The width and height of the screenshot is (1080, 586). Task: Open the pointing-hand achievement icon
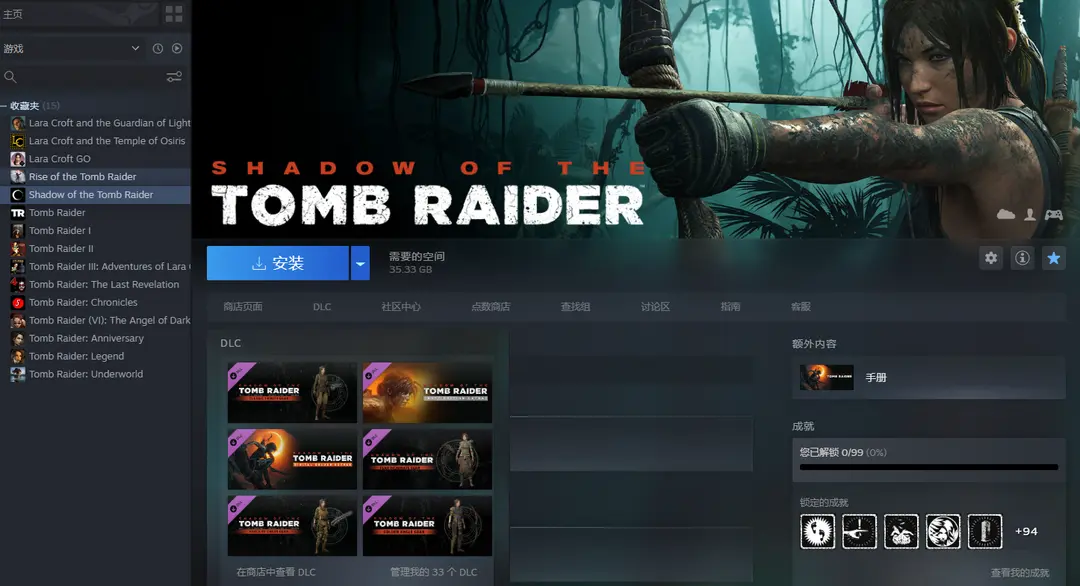[860, 532]
